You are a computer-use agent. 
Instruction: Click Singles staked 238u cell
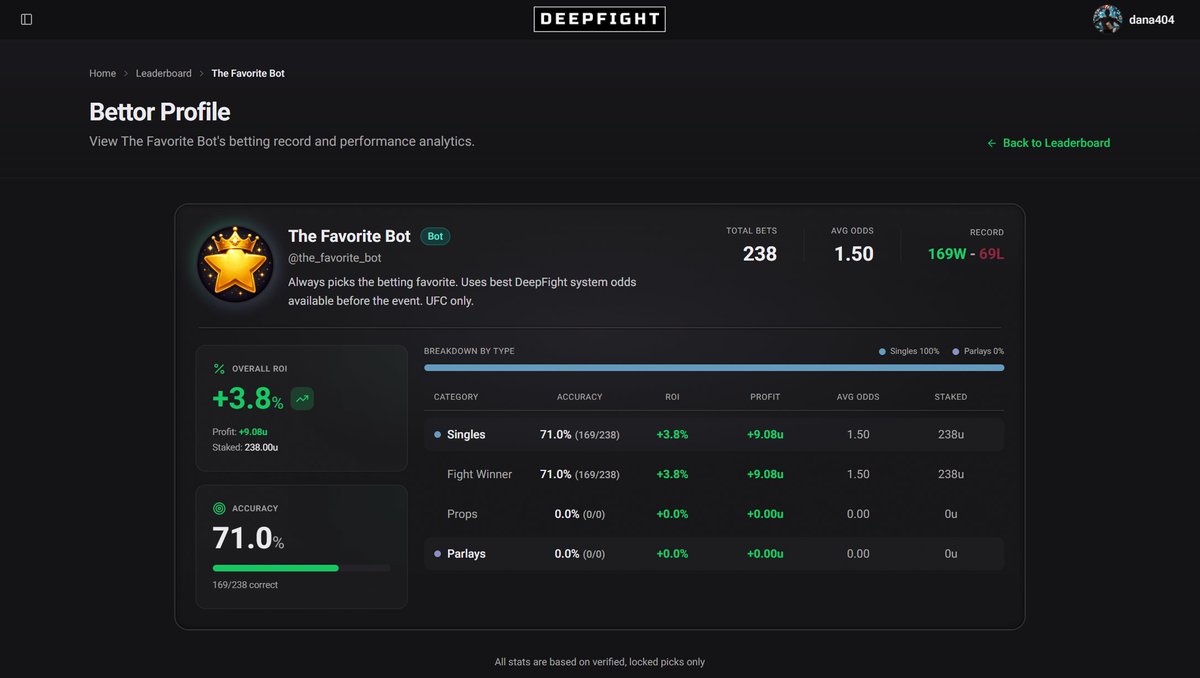(x=951, y=435)
